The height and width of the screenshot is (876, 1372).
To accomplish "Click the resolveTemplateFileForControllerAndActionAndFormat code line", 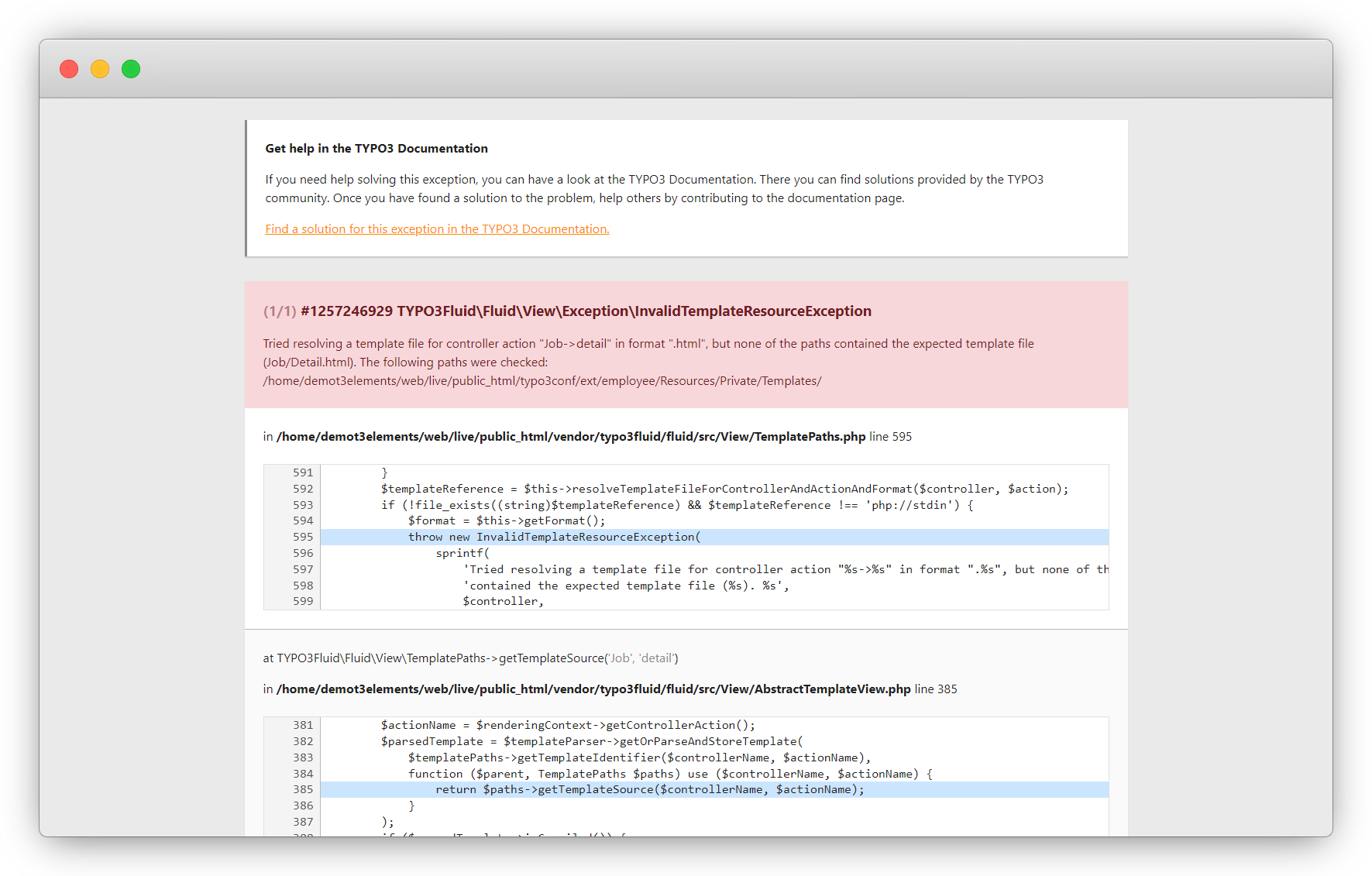I will click(x=724, y=489).
